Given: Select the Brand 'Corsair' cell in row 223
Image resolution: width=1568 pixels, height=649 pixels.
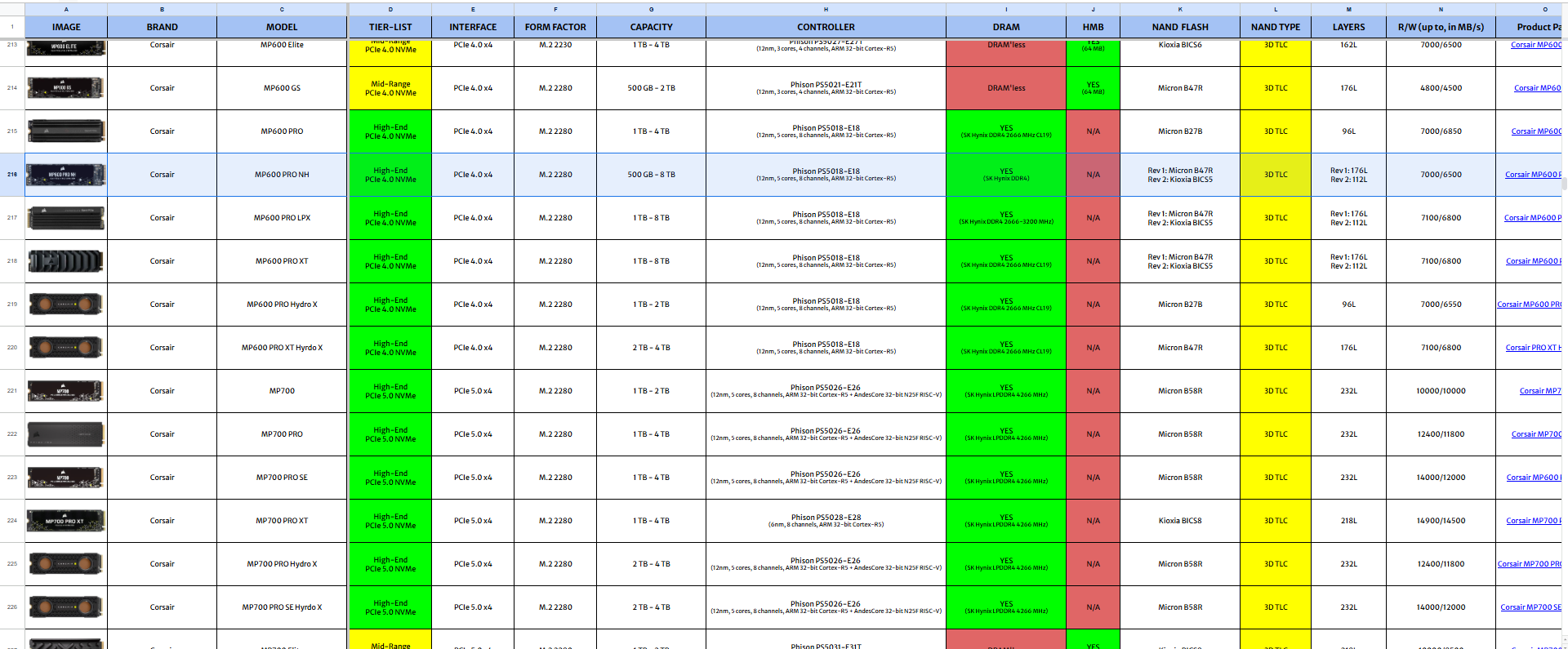Looking at the screenshot, I should (162, 478).
